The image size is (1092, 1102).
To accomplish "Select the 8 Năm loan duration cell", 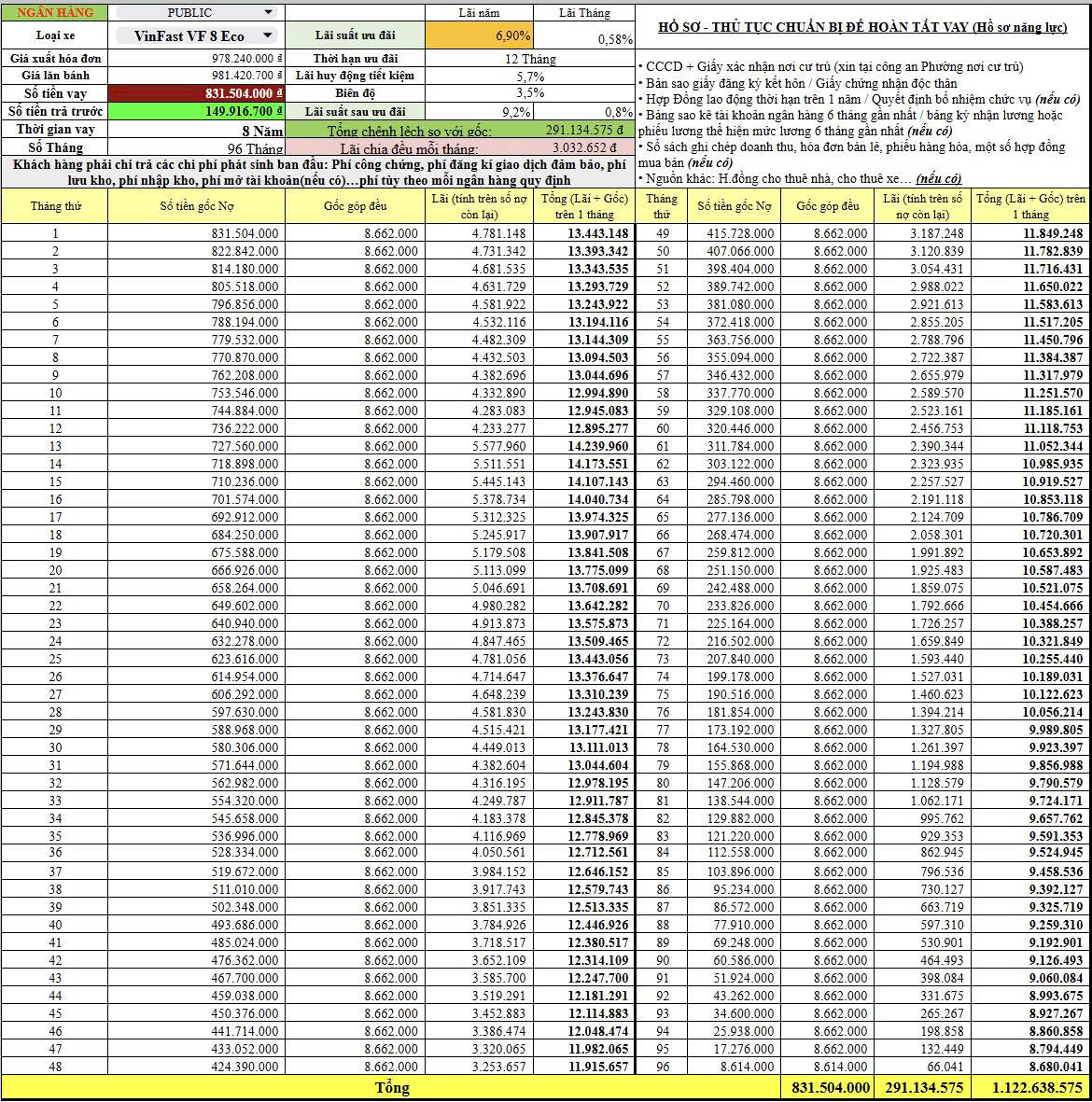I will click(x=196, y=130).
